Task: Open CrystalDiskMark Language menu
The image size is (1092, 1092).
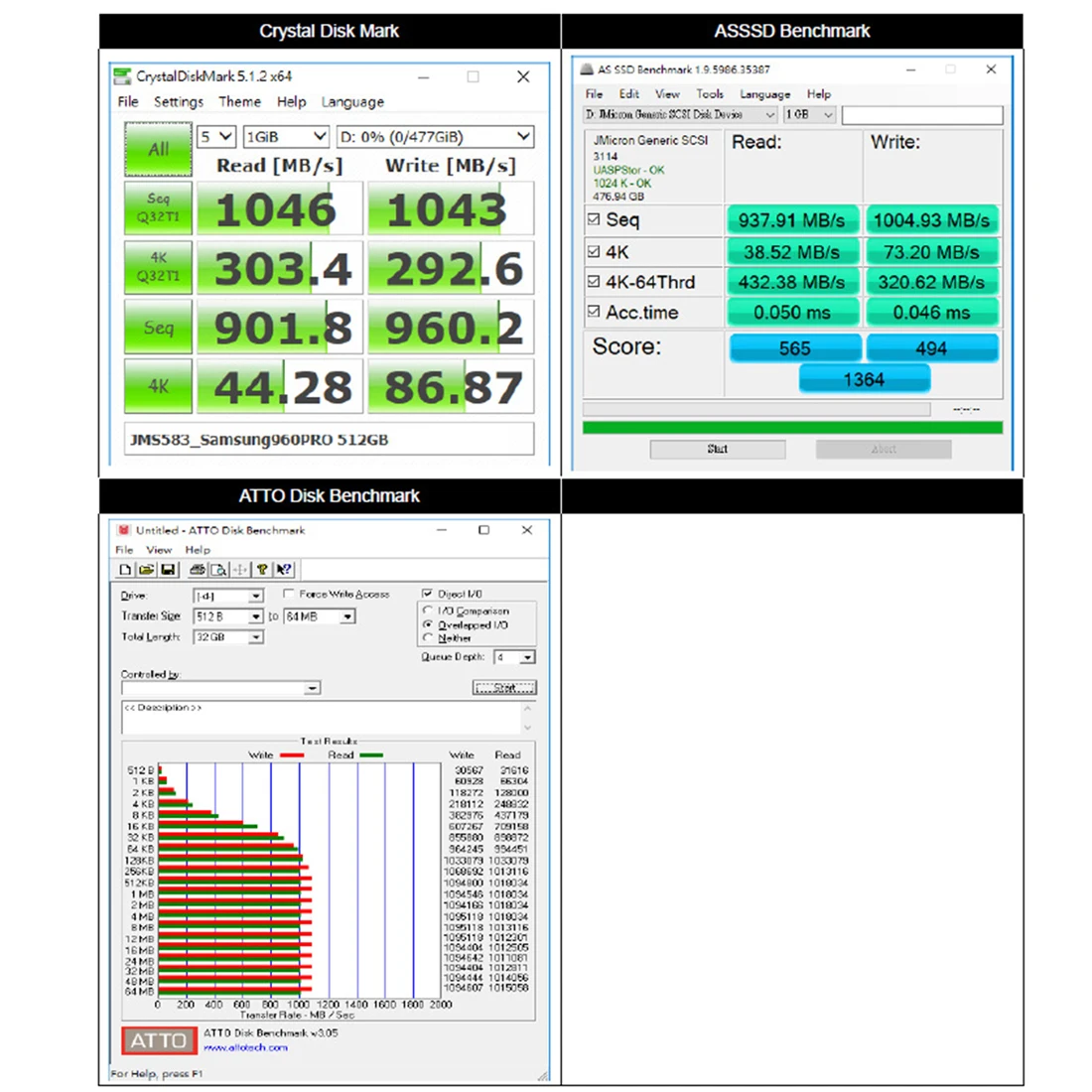Action: coord(352,101)
